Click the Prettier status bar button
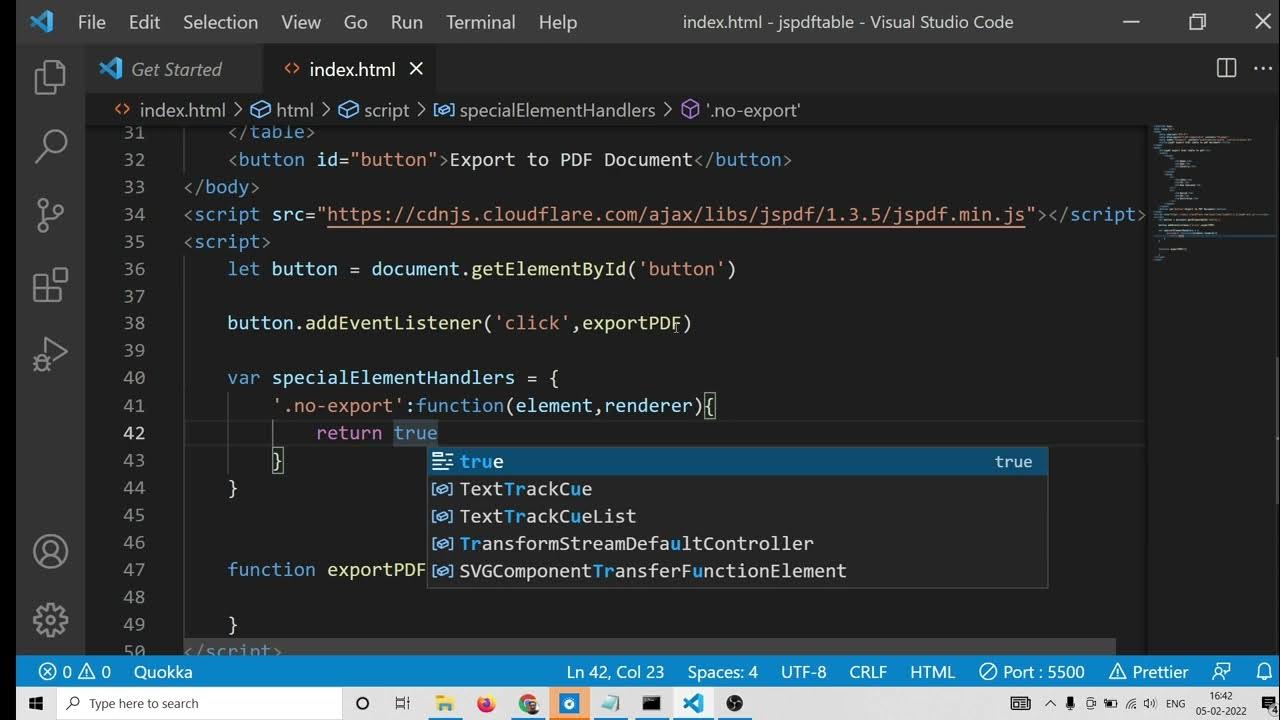The width and height of the screenshot is (1280, 720). pos(1150,672)
